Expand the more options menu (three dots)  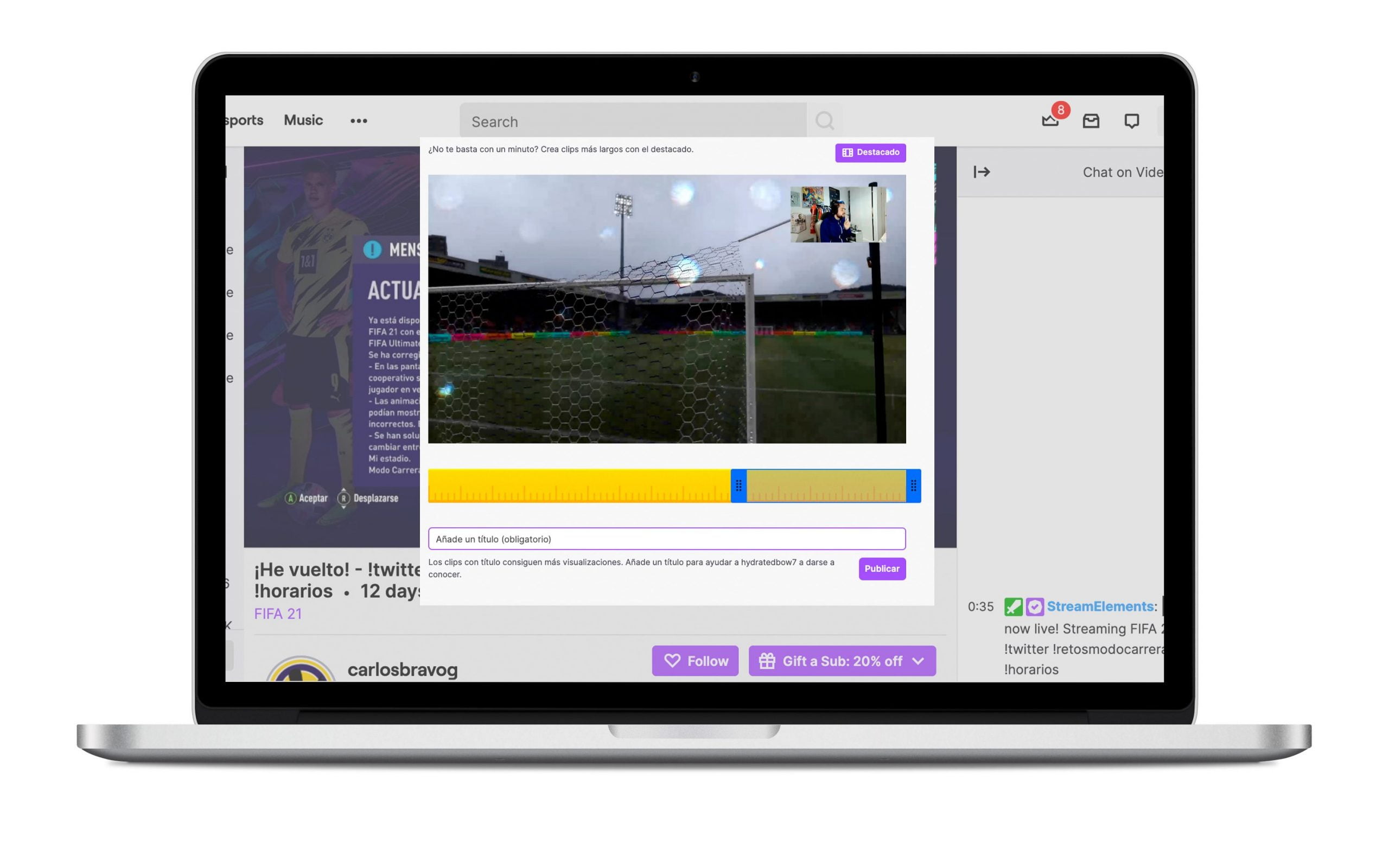click(x=358, y=119)
